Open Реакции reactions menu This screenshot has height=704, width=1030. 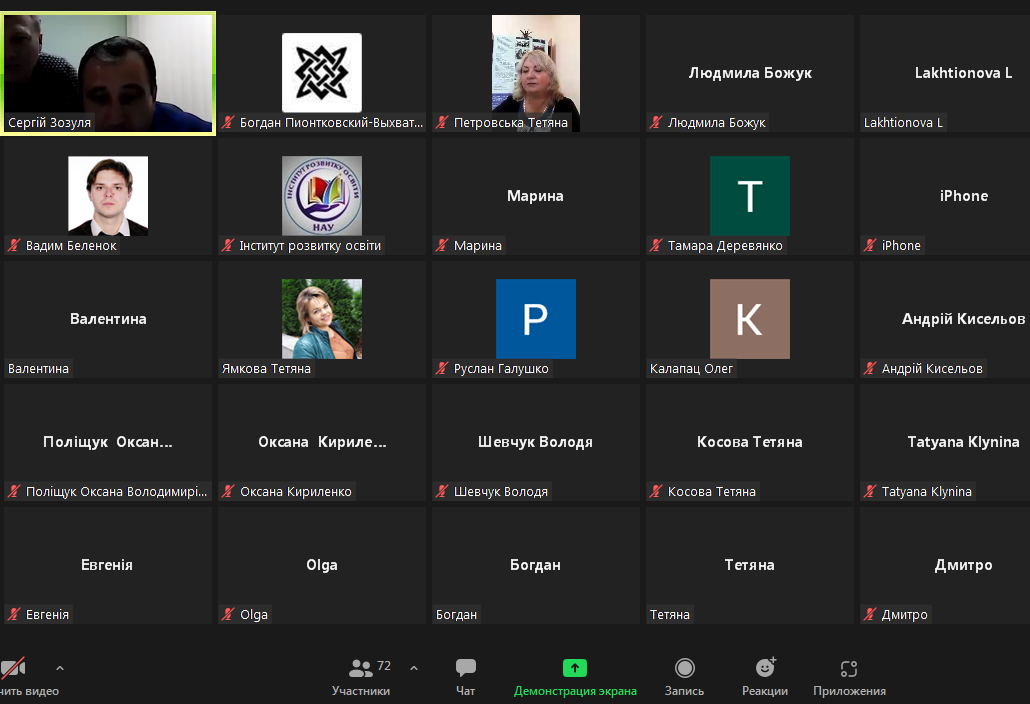pos(765,675)
